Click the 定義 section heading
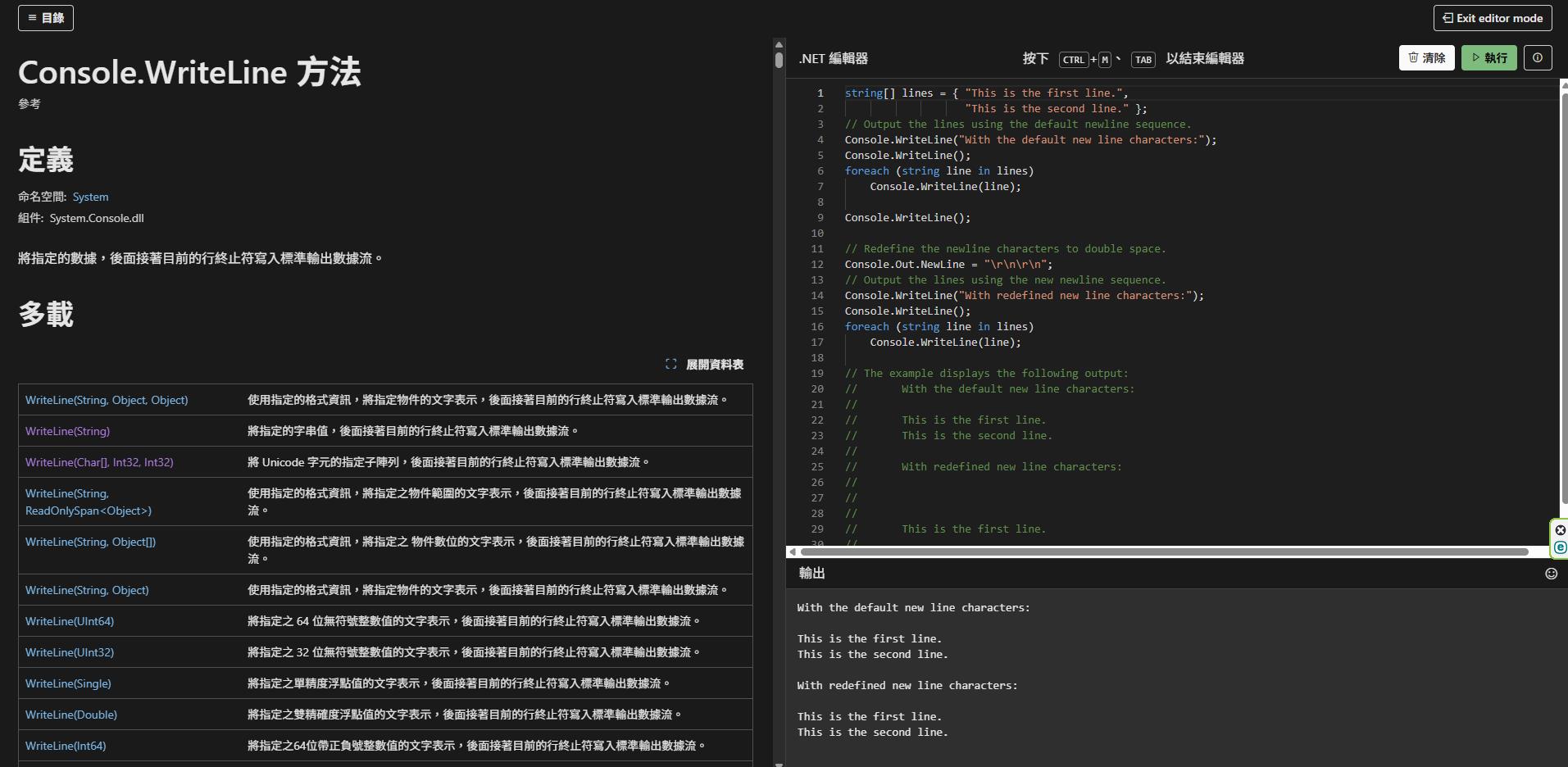 coord(46,159)
